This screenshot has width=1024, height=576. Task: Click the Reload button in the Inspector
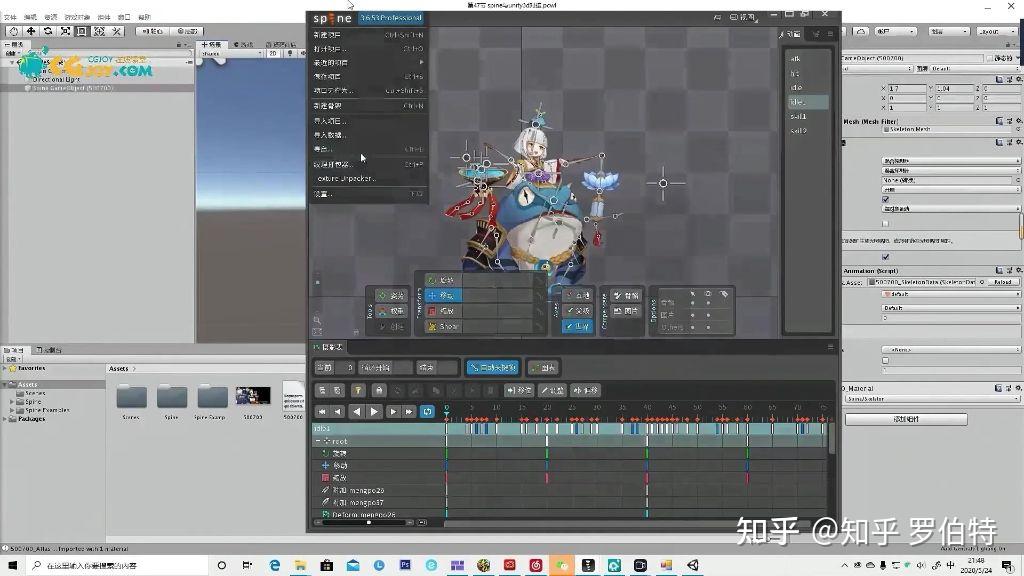coord(1003,282)
